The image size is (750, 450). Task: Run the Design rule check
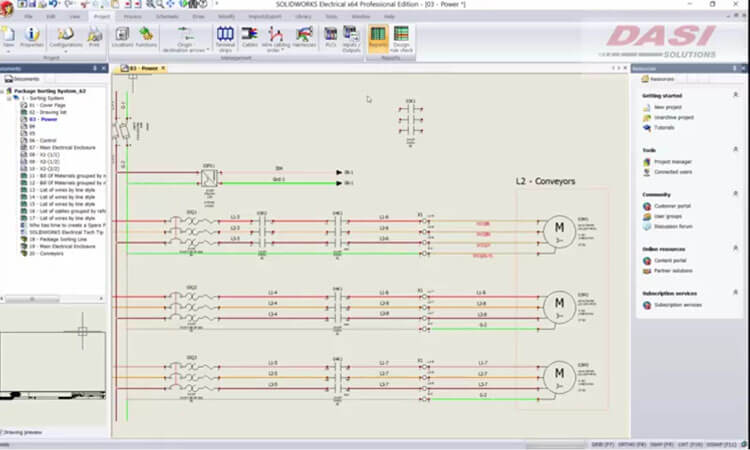point(402,38)
